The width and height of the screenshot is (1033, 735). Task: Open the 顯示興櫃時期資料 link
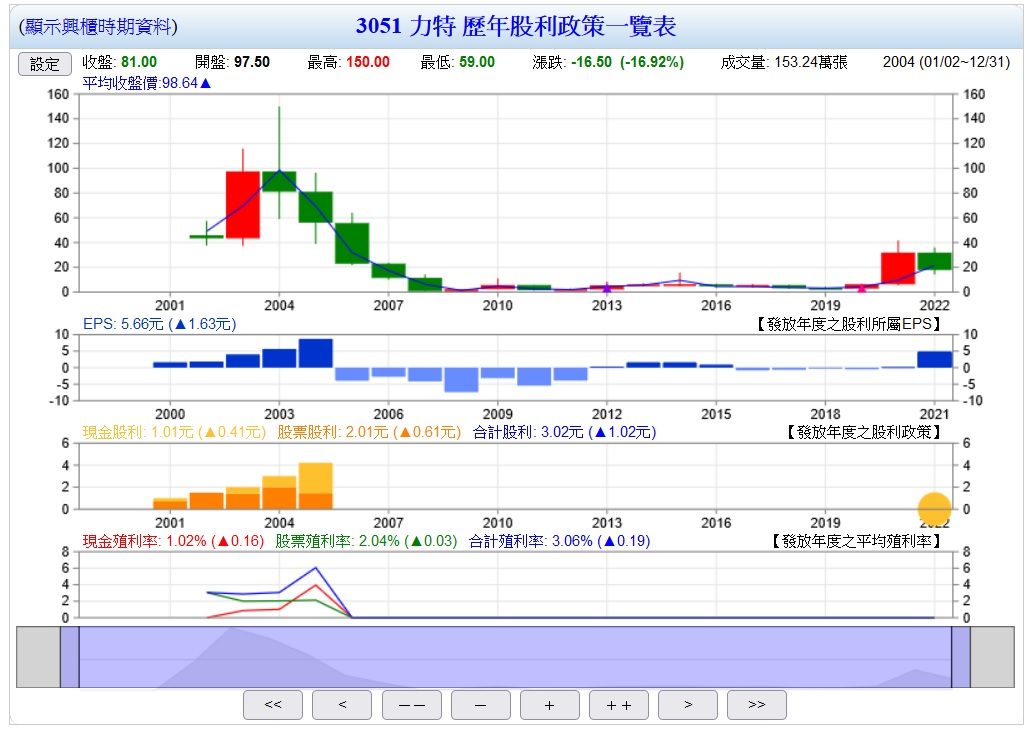tap(98, 27)
